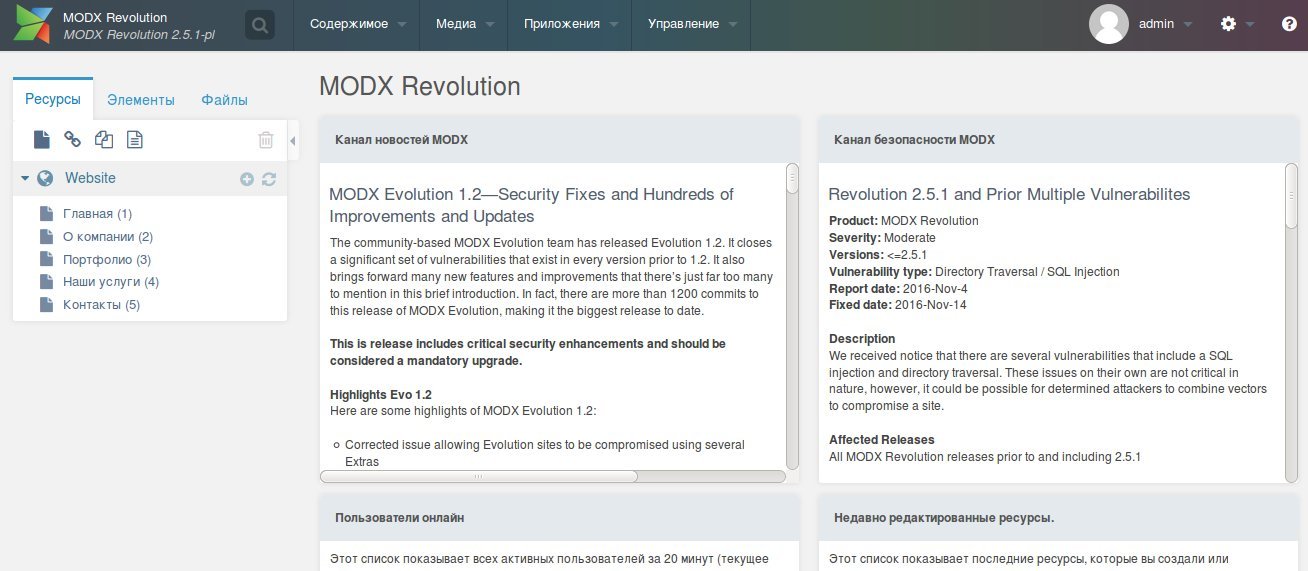1308x571 pixels.
Task: Click the MODX Revolution page title
Action: 420,86
